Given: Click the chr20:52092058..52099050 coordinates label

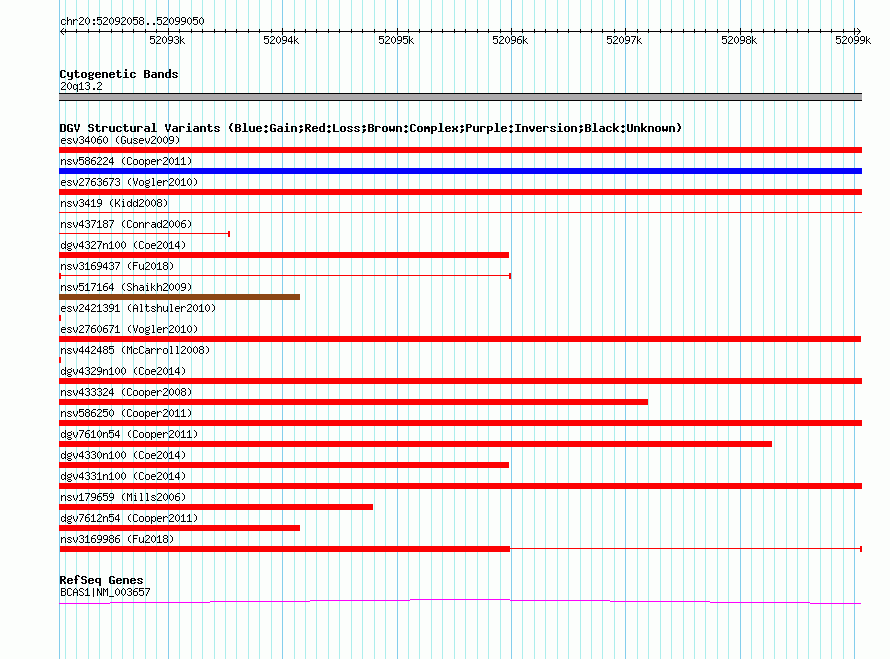Looking at the screenshot, I should tap(132, 21).
